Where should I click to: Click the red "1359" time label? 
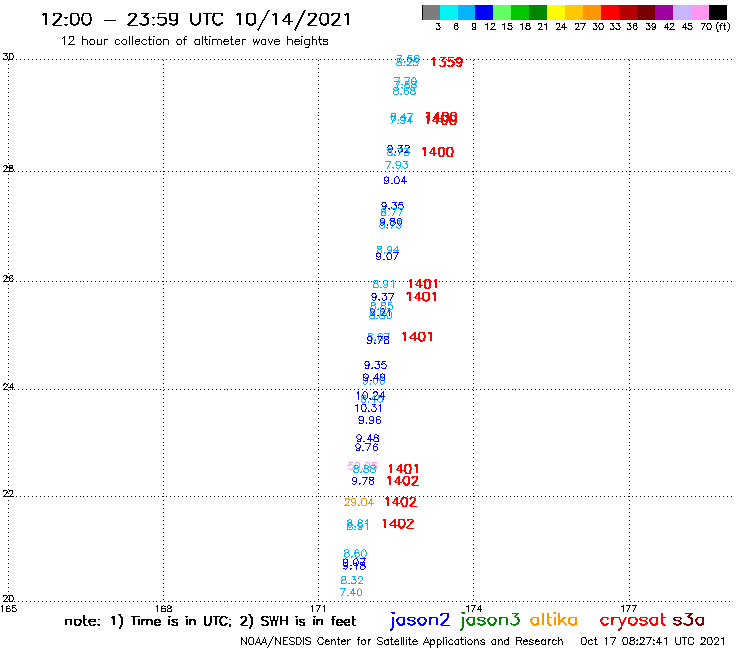point(446,62)
